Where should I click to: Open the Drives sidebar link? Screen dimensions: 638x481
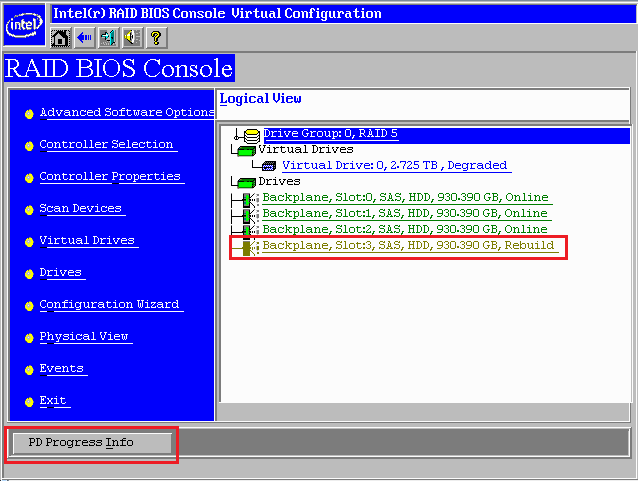61,273
